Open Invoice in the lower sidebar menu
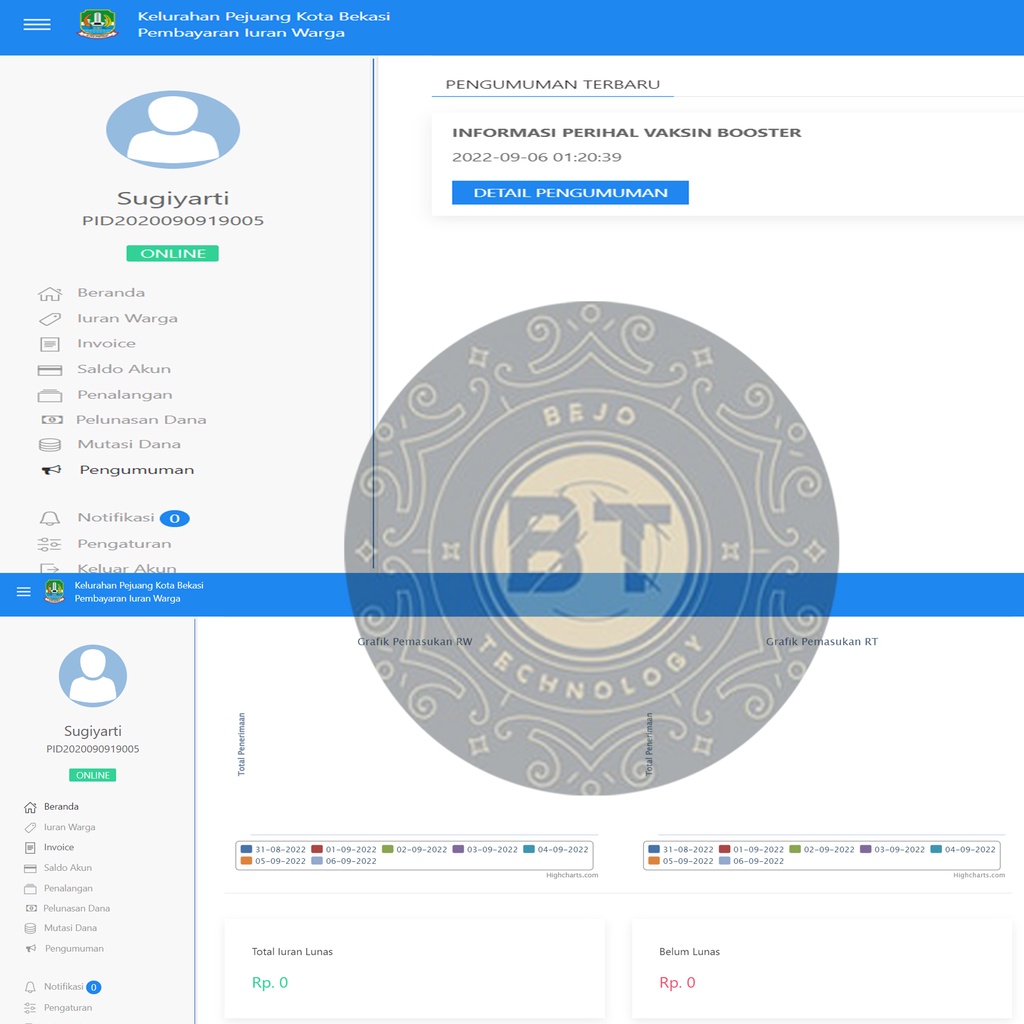This screenshot has width=1024, height=1024. (x=58, y=847)
